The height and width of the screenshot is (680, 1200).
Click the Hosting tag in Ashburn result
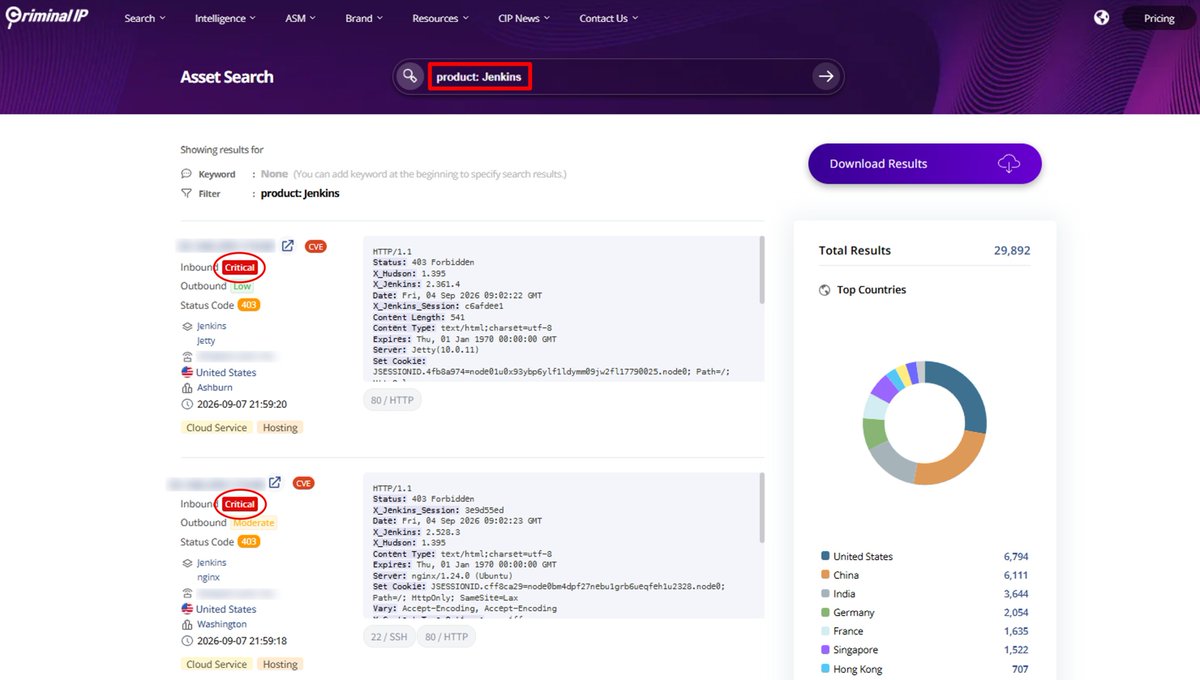pos(280,427)
